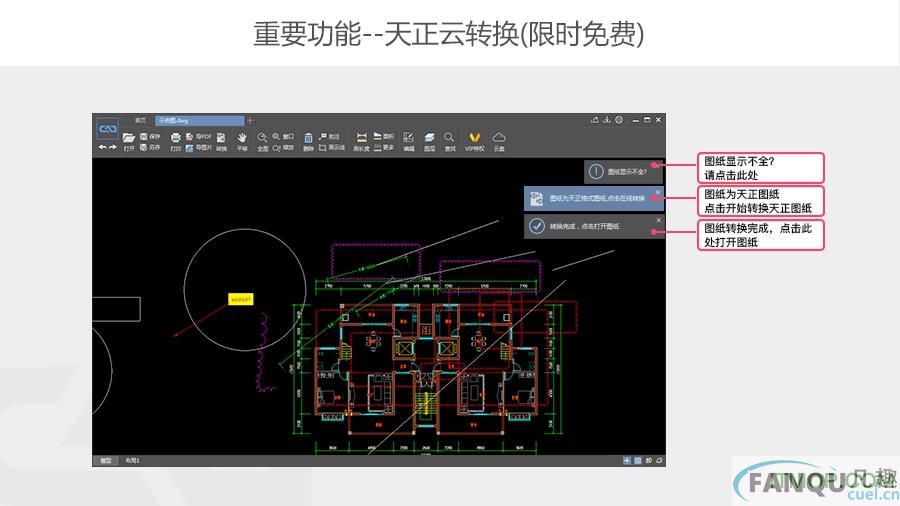Select the 画云线 cloud line tool
Viewport: 900px width, 506px height.
332,147
